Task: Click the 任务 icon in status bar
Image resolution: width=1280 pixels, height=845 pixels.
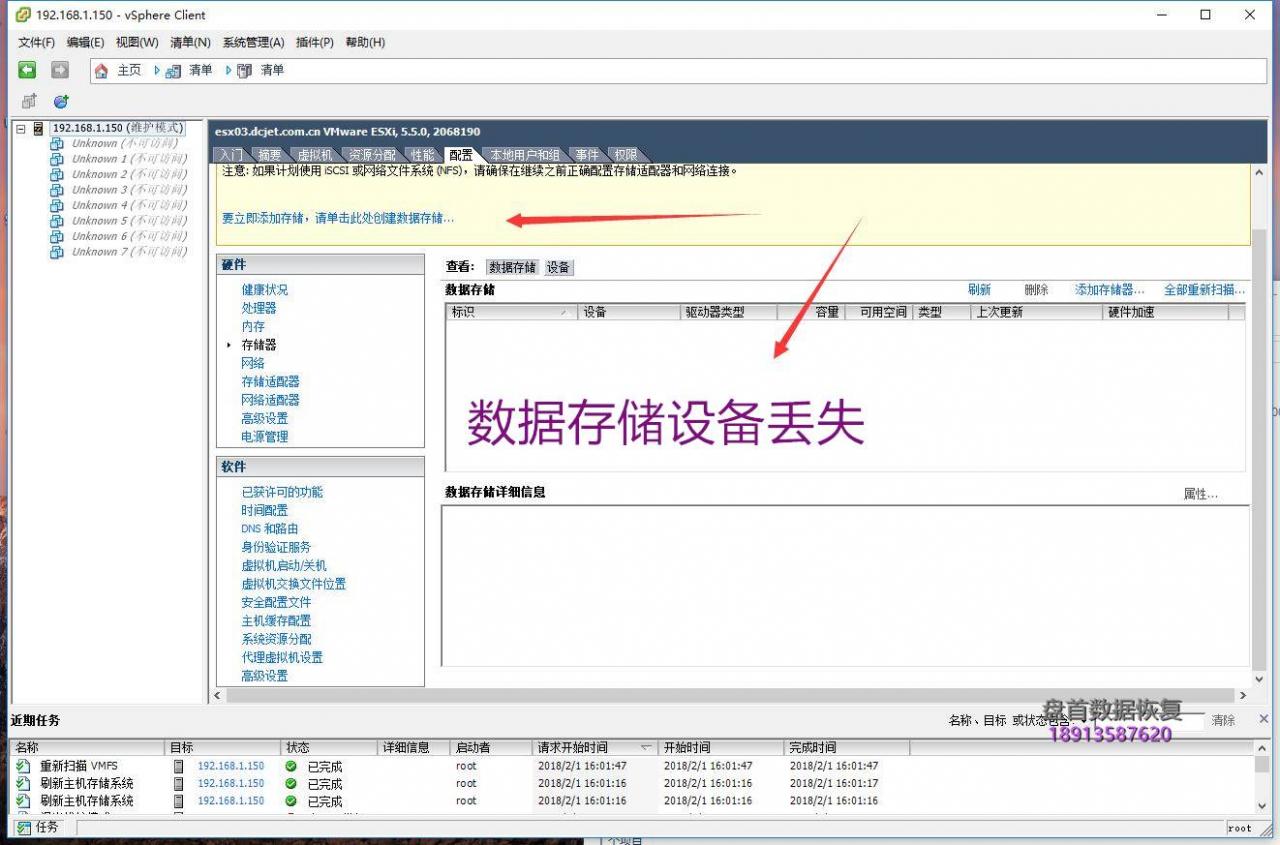Action: pyautogui.click(x=24, y=828)
